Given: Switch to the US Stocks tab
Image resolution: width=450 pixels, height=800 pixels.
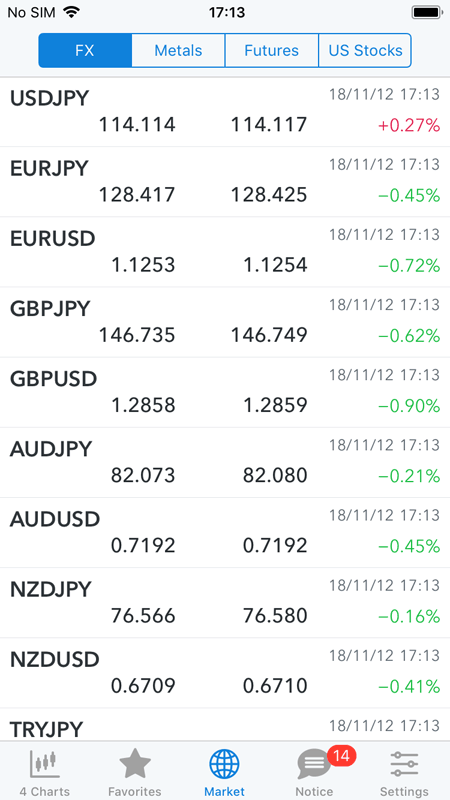Looking at the screenshot, I should coord(365,51).
